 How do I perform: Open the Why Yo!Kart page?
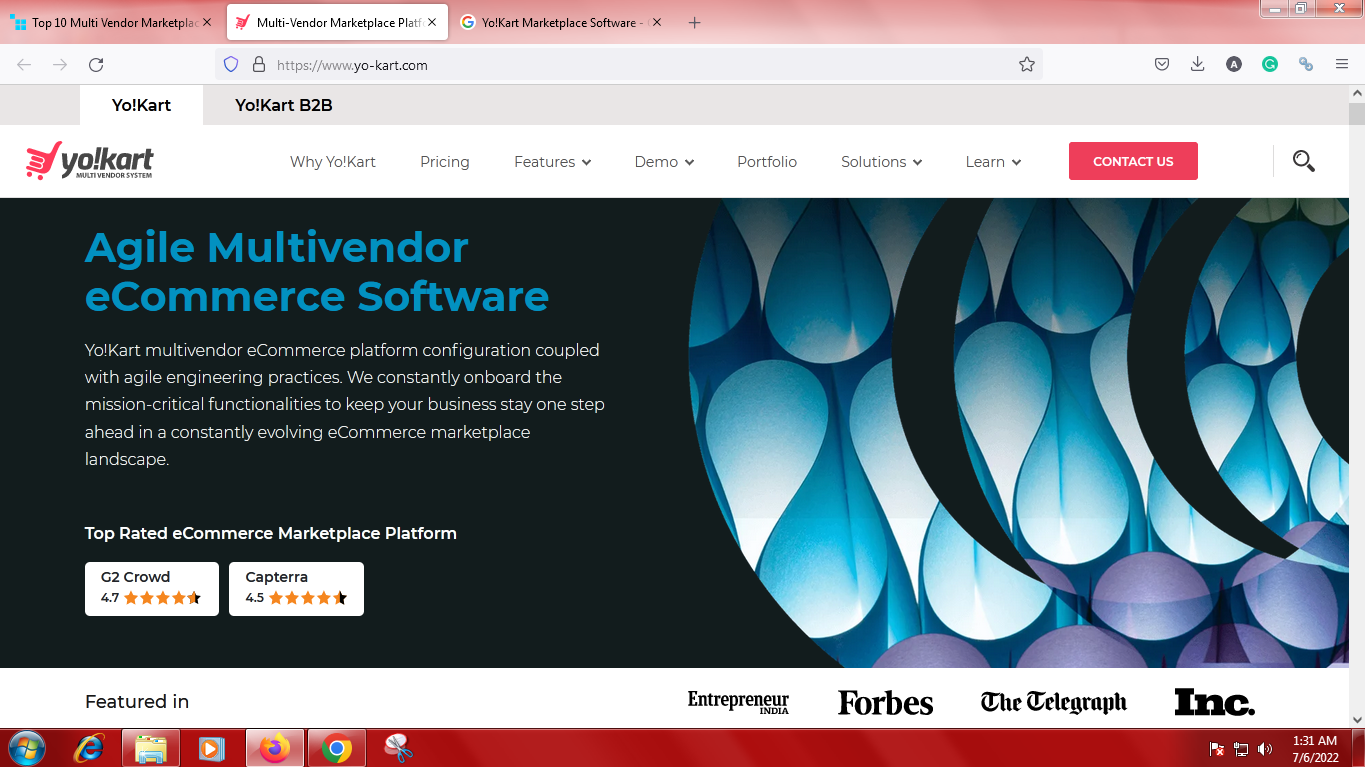click(x=333, y=161)
